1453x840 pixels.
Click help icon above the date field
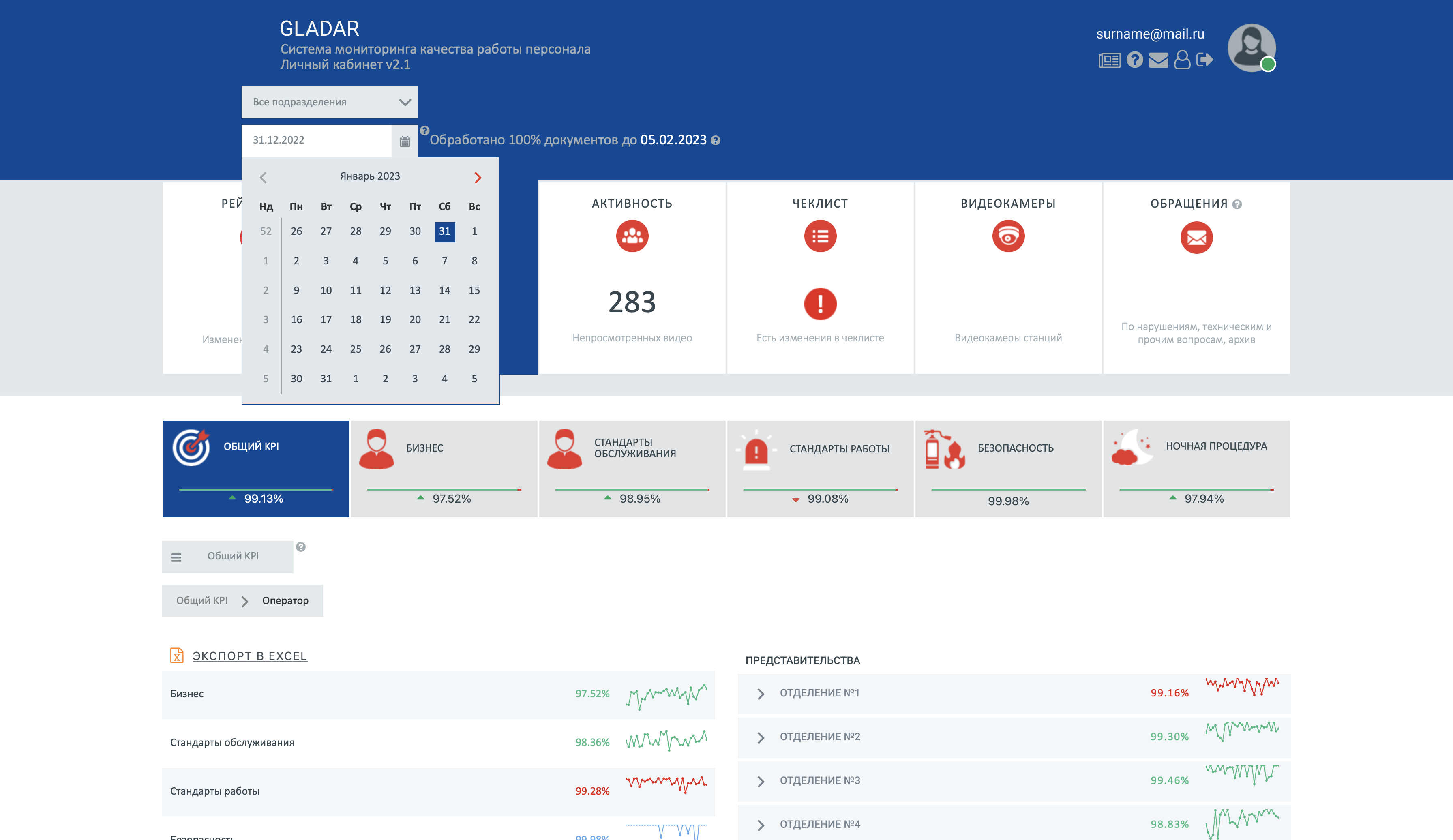point(424,130)
